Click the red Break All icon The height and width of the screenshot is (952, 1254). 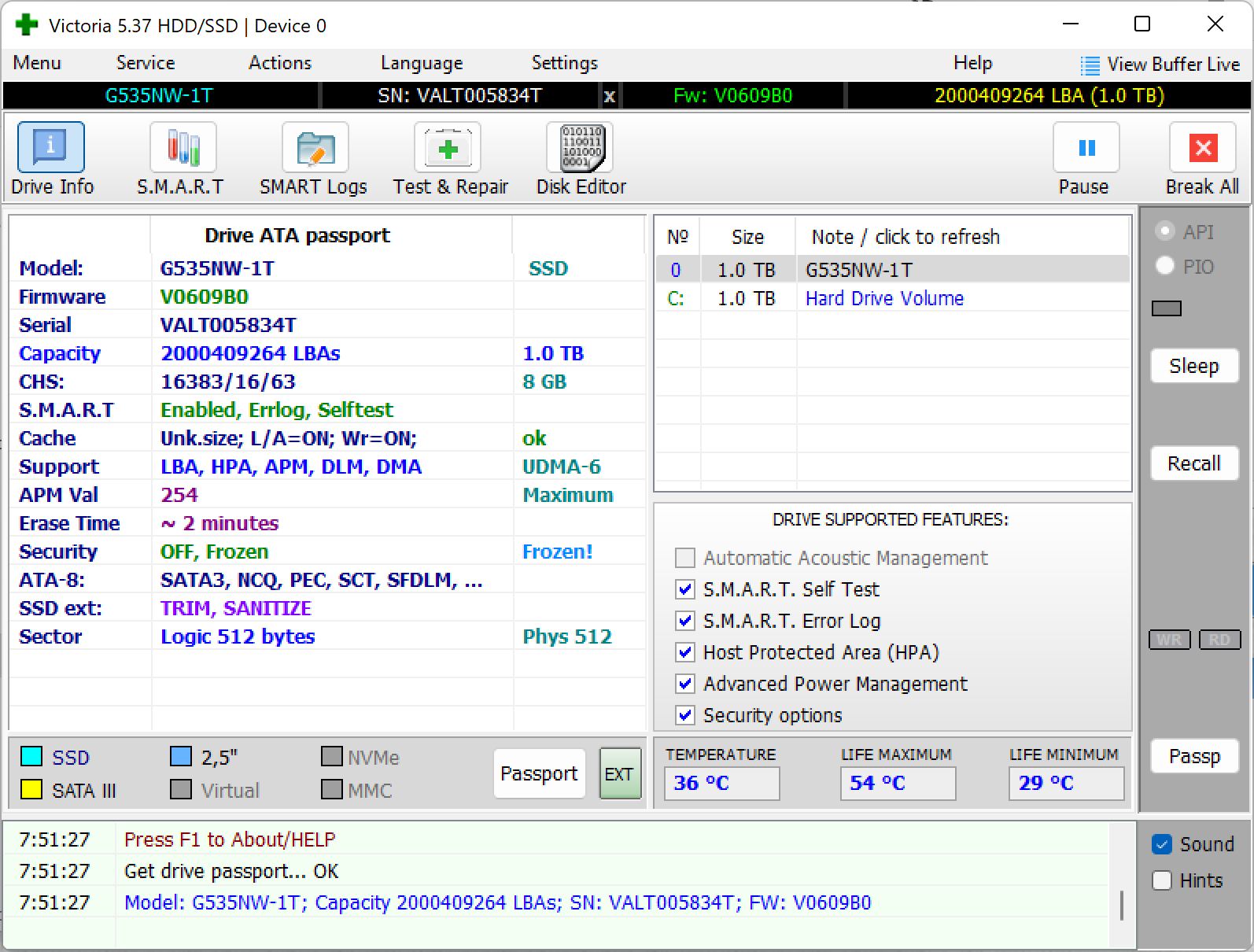[x=1202, y=148]
